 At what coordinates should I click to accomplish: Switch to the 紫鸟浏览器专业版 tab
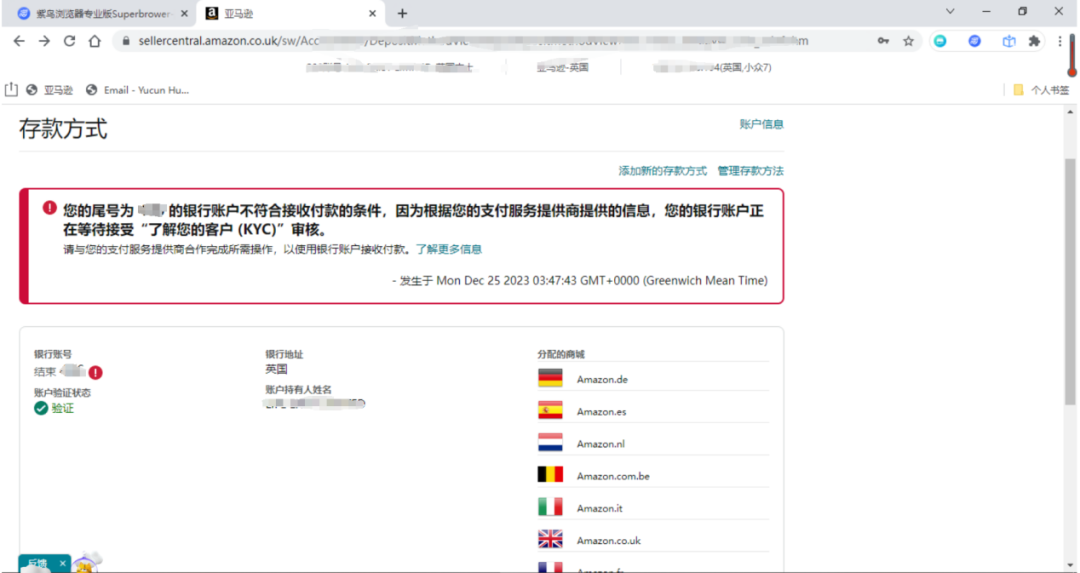103,13
